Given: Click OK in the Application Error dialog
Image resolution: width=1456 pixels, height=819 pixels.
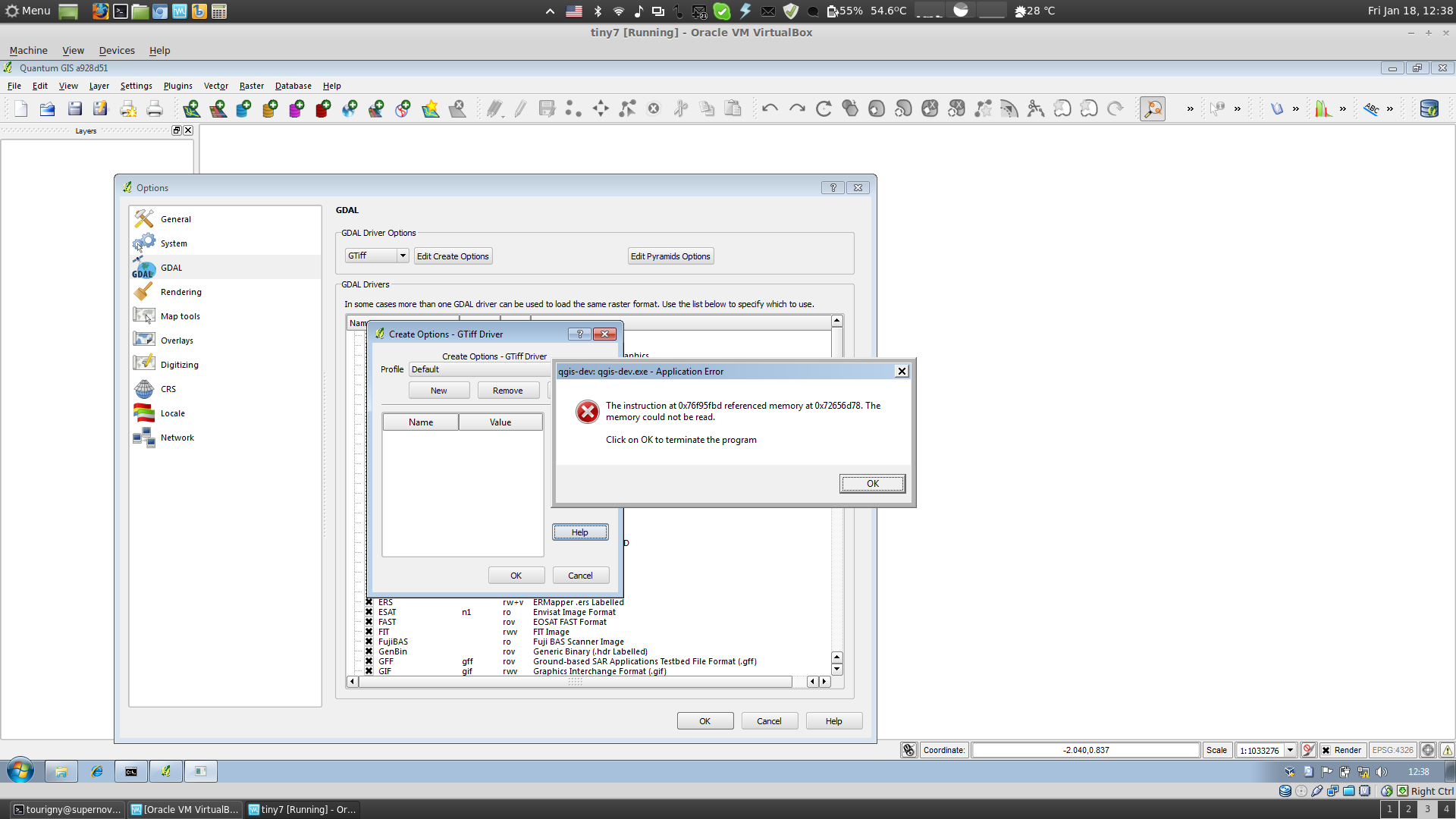Looking at the screenshot, I should point(872,483).
